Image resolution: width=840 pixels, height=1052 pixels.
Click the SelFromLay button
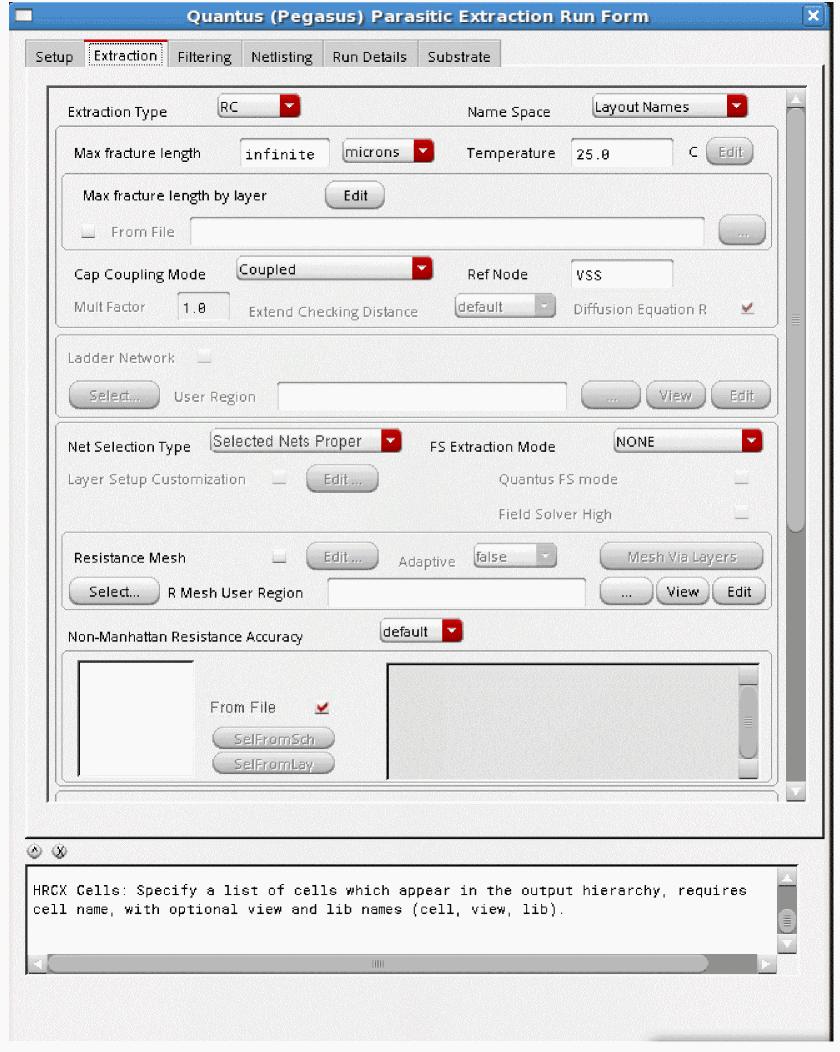(274, 764)
